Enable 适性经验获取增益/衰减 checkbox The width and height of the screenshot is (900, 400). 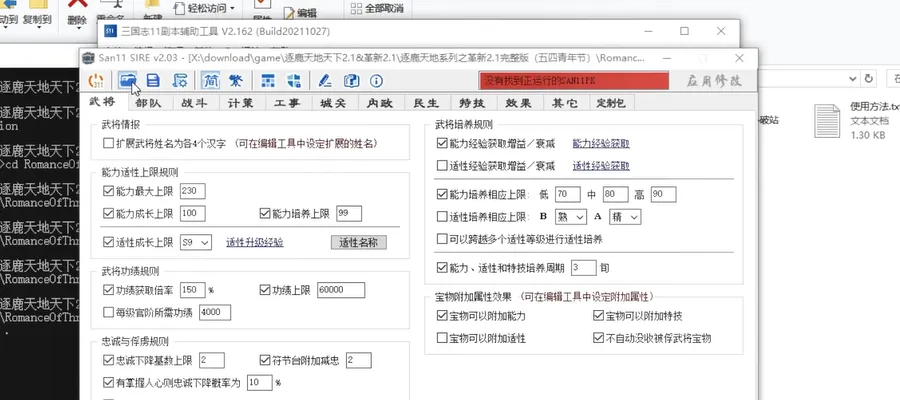point(441,166)
